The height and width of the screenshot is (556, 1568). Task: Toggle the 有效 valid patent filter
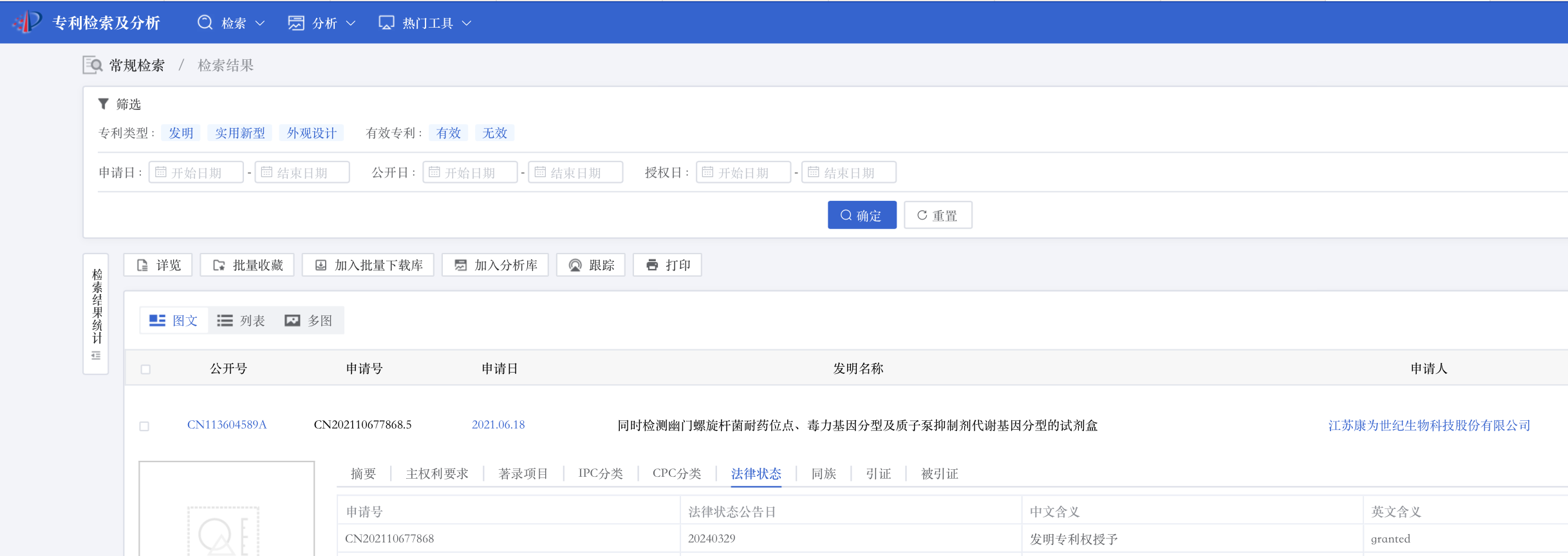[449, 133]
